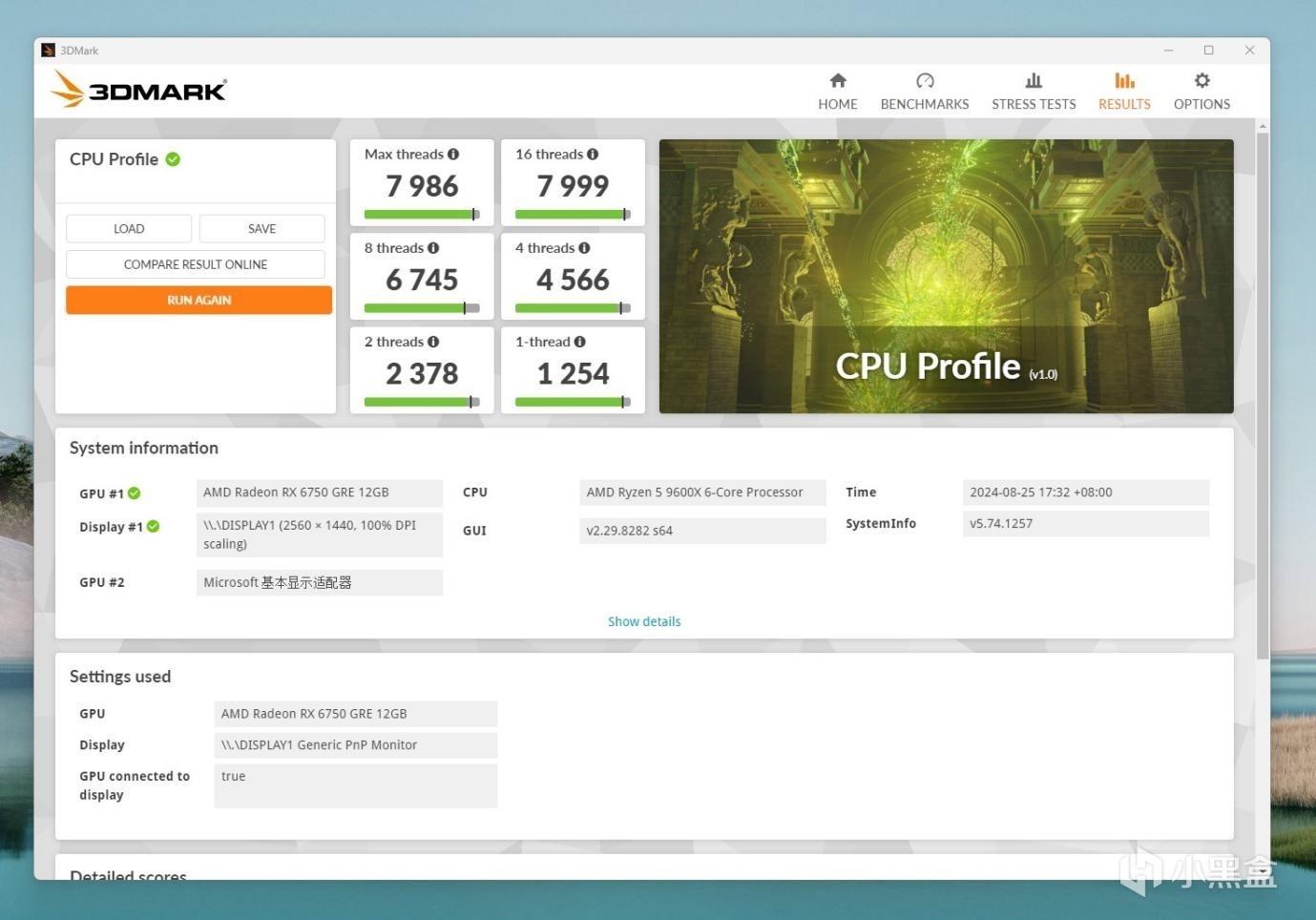Click green check icon beside GPU #1

click(135, 493)
